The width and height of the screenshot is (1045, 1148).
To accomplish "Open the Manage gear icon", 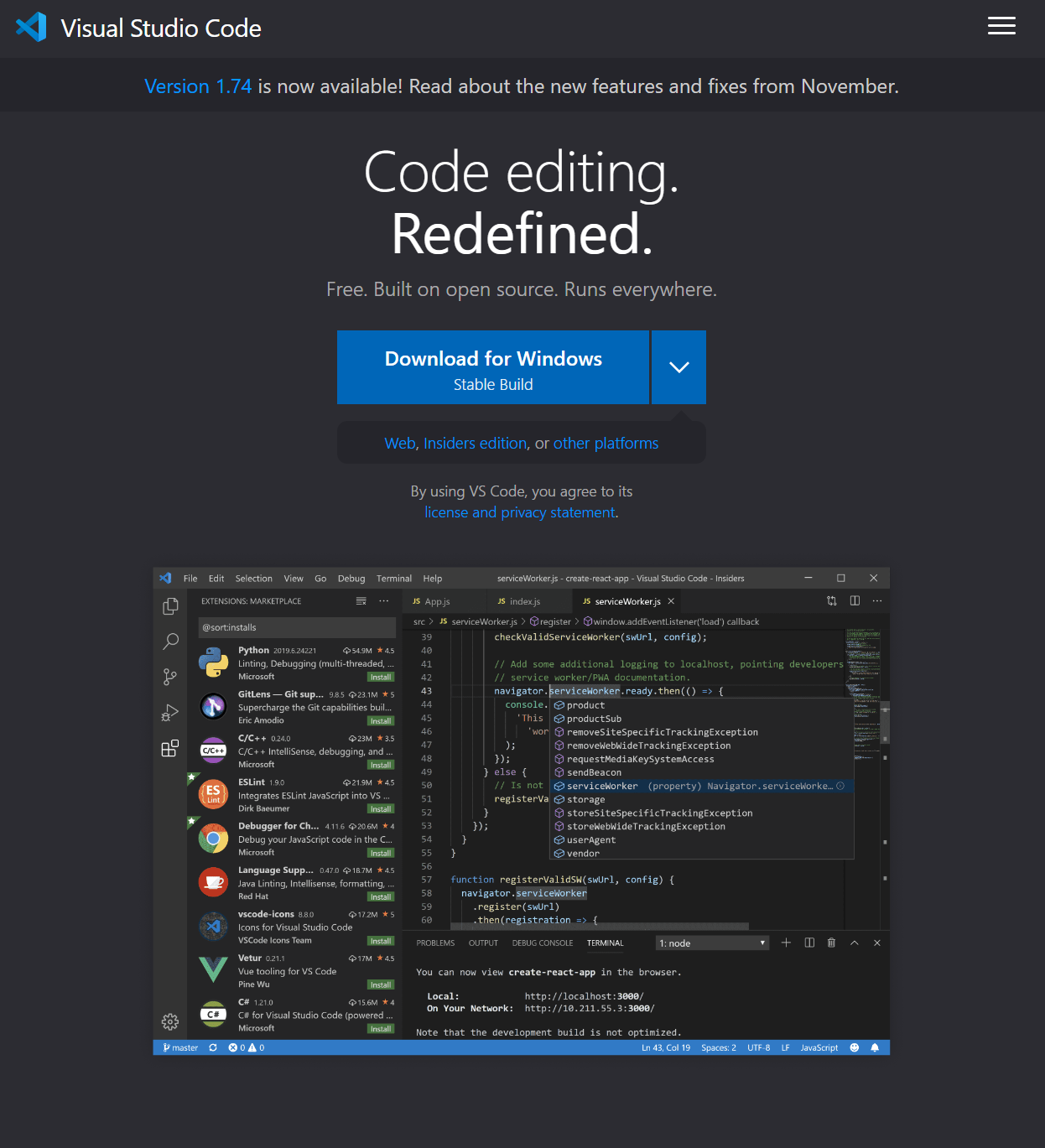I will [x=170, y=1021].
